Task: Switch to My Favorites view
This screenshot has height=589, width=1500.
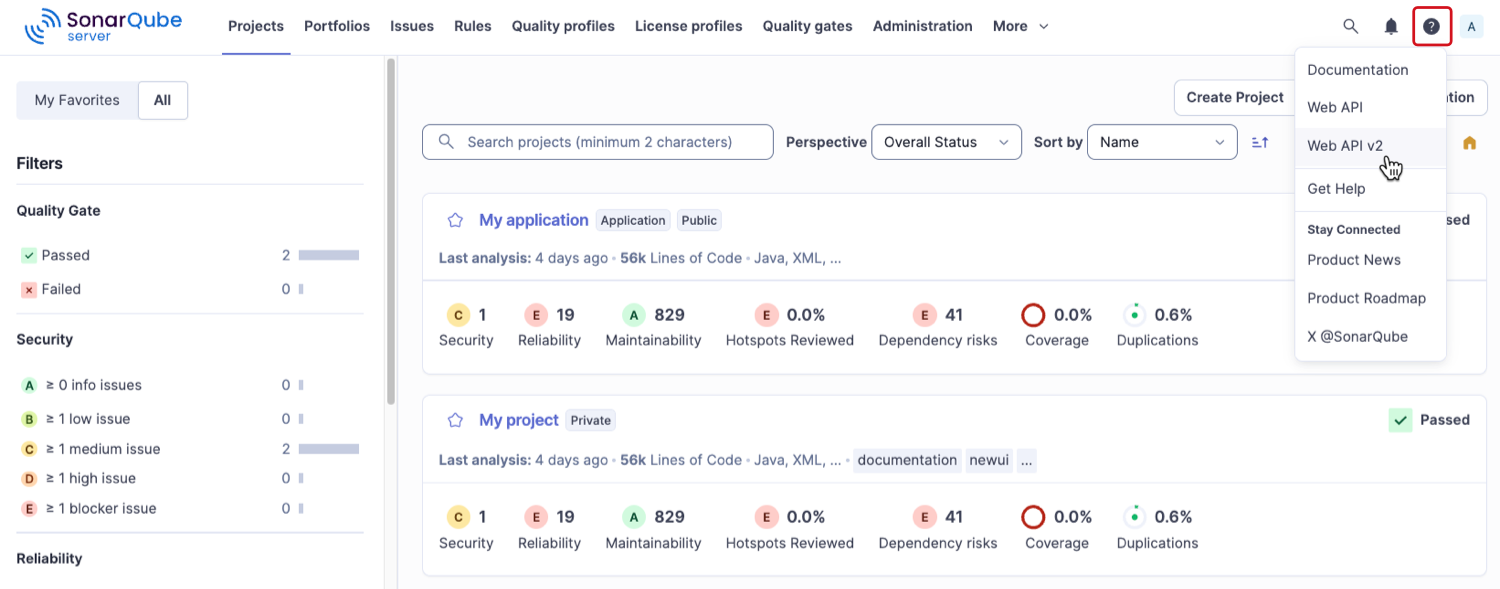Action: [x=77, y=100]
